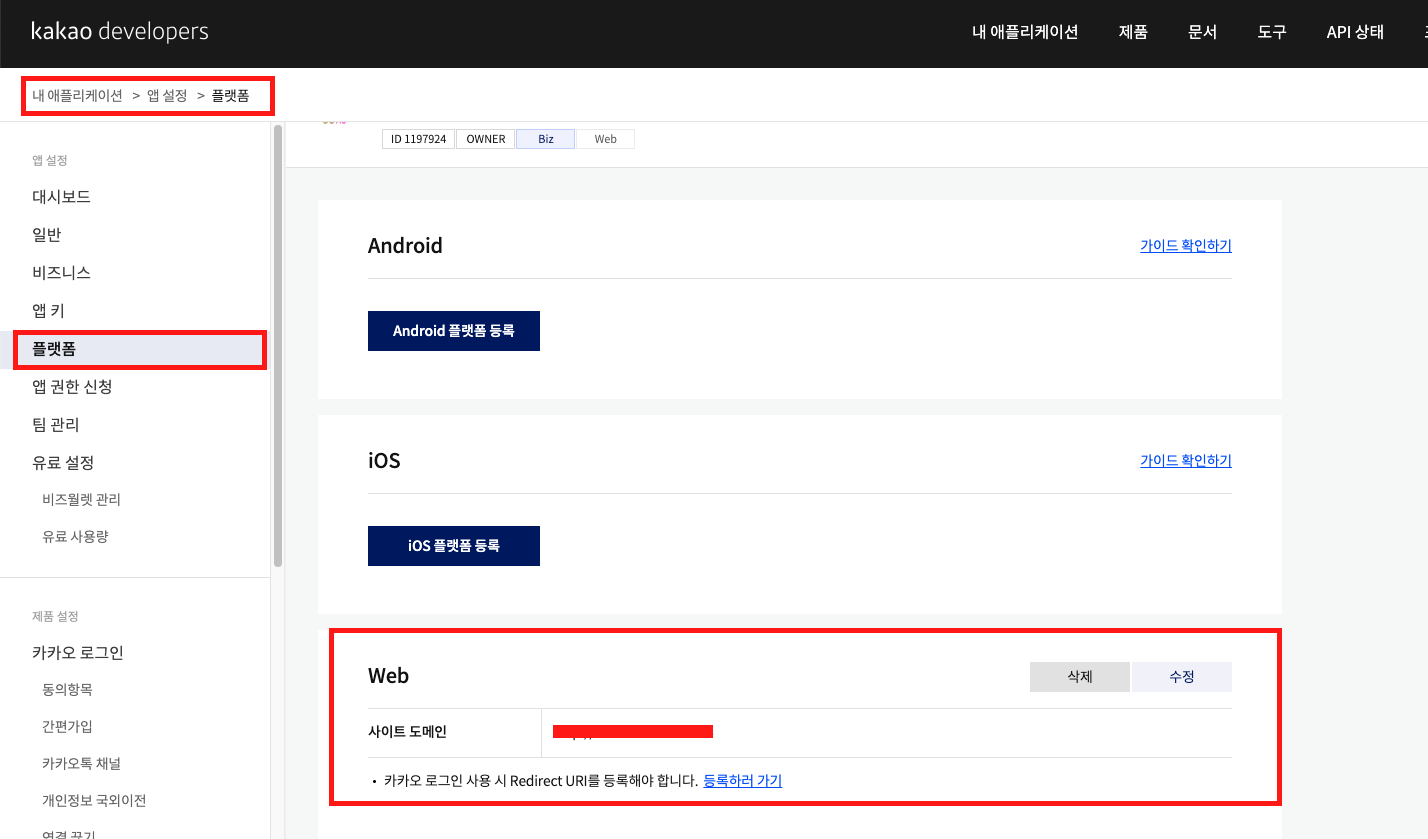This screenshot has height=839, width=1428.
Task: Check the API 상태 page
Action: (x=1354, y=32)
